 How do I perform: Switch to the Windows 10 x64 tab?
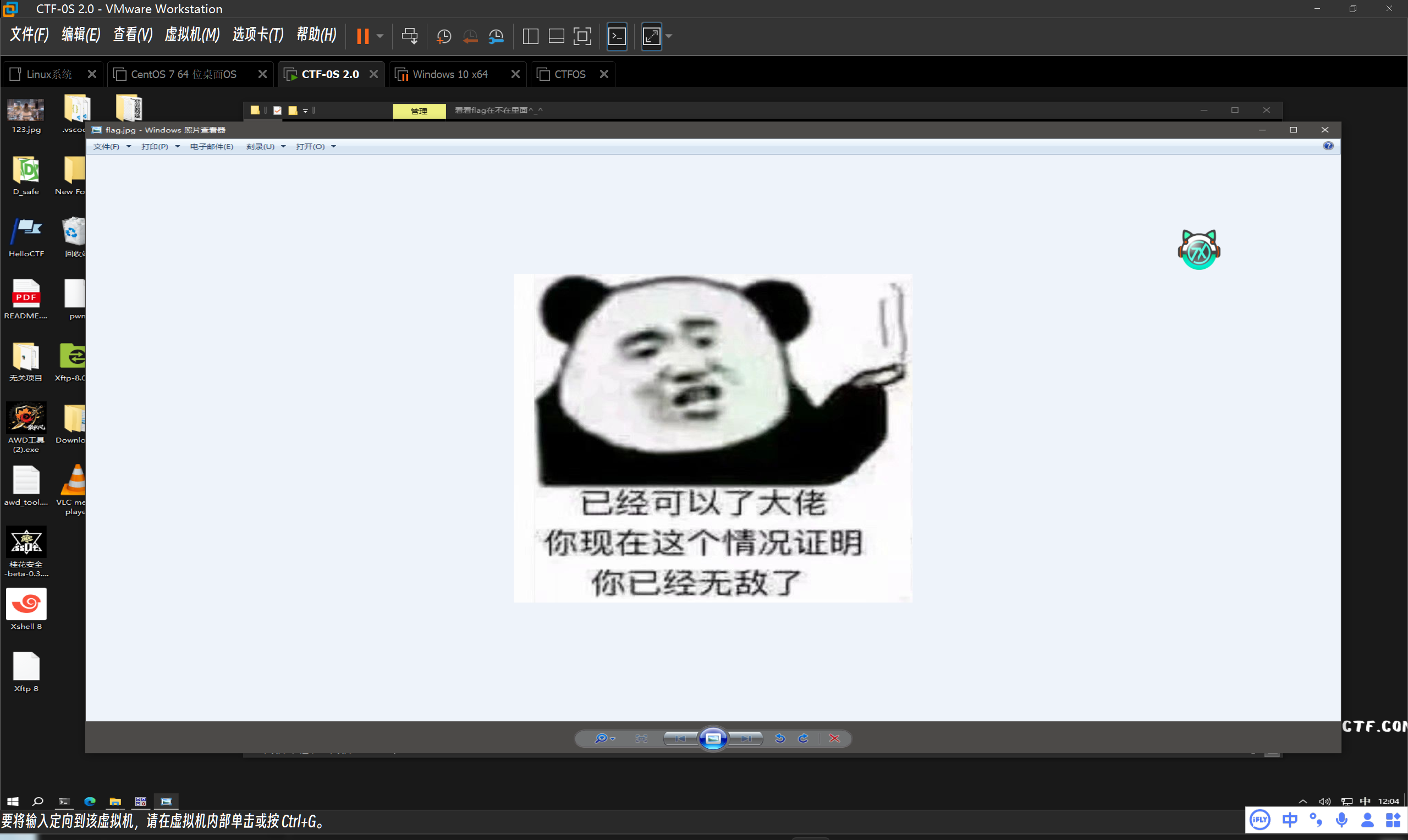coord(450,74)
